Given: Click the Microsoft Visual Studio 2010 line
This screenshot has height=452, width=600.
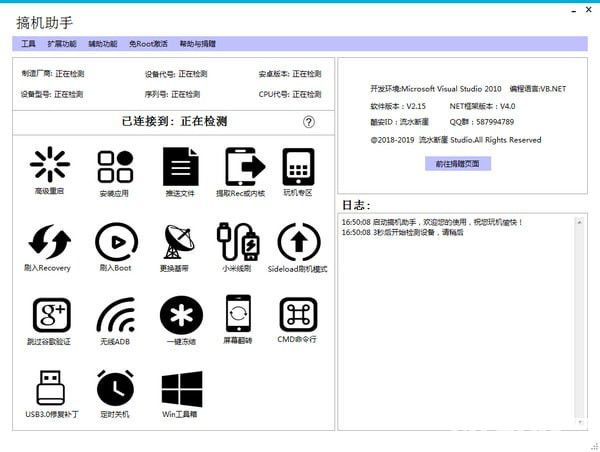Looking at the screenshot, I should 436,89.
